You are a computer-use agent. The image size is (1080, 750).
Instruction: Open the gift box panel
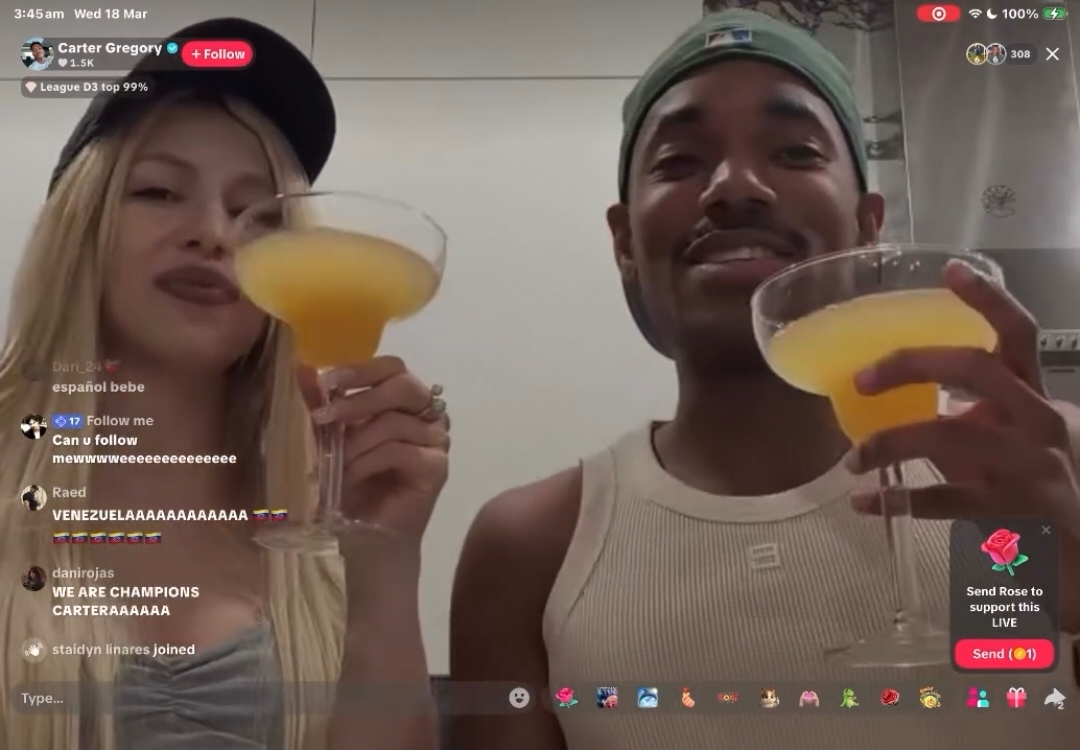pyautogui.click(x=1016, y=698)
